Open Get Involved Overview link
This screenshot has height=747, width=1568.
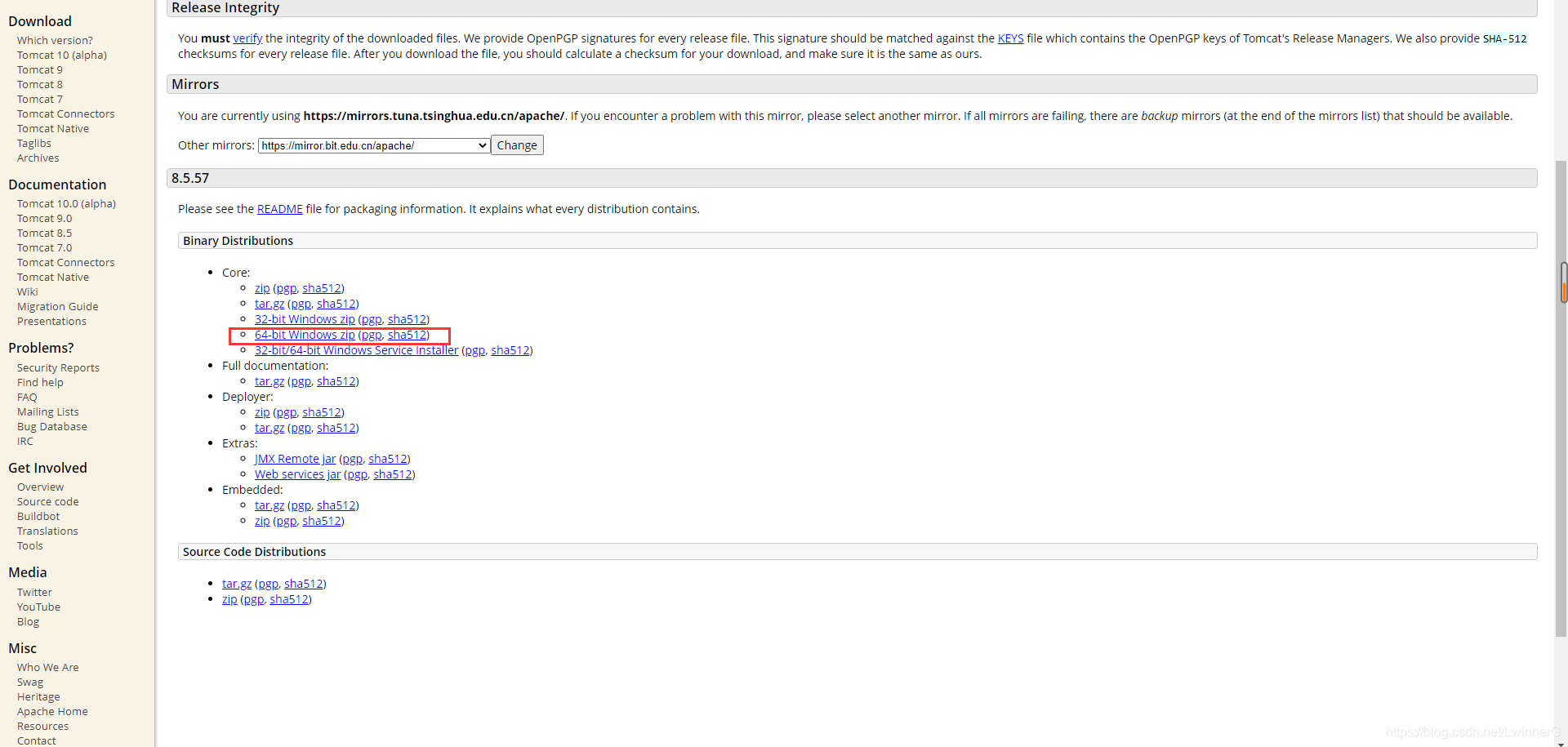tap(40, 487)
